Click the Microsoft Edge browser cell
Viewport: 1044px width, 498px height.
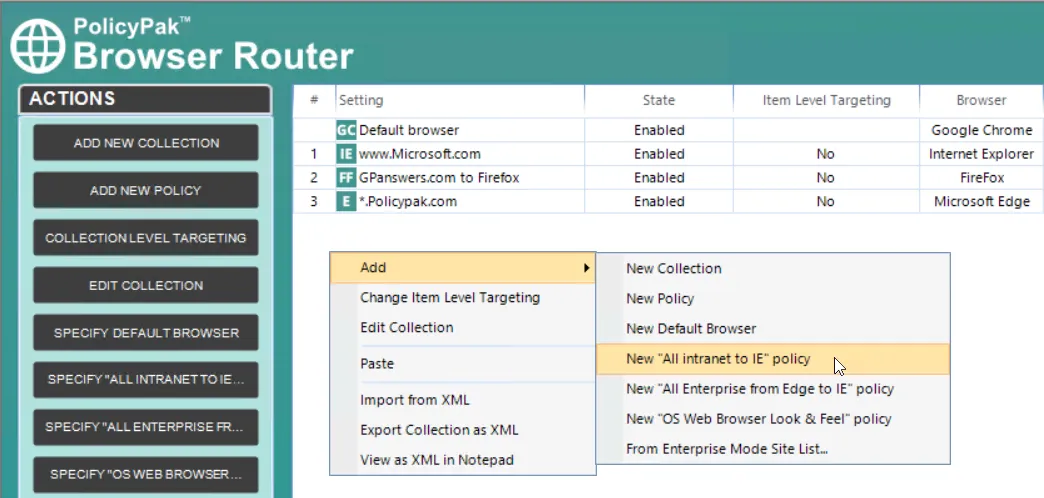pyautogui.click(x=981, y=201)
